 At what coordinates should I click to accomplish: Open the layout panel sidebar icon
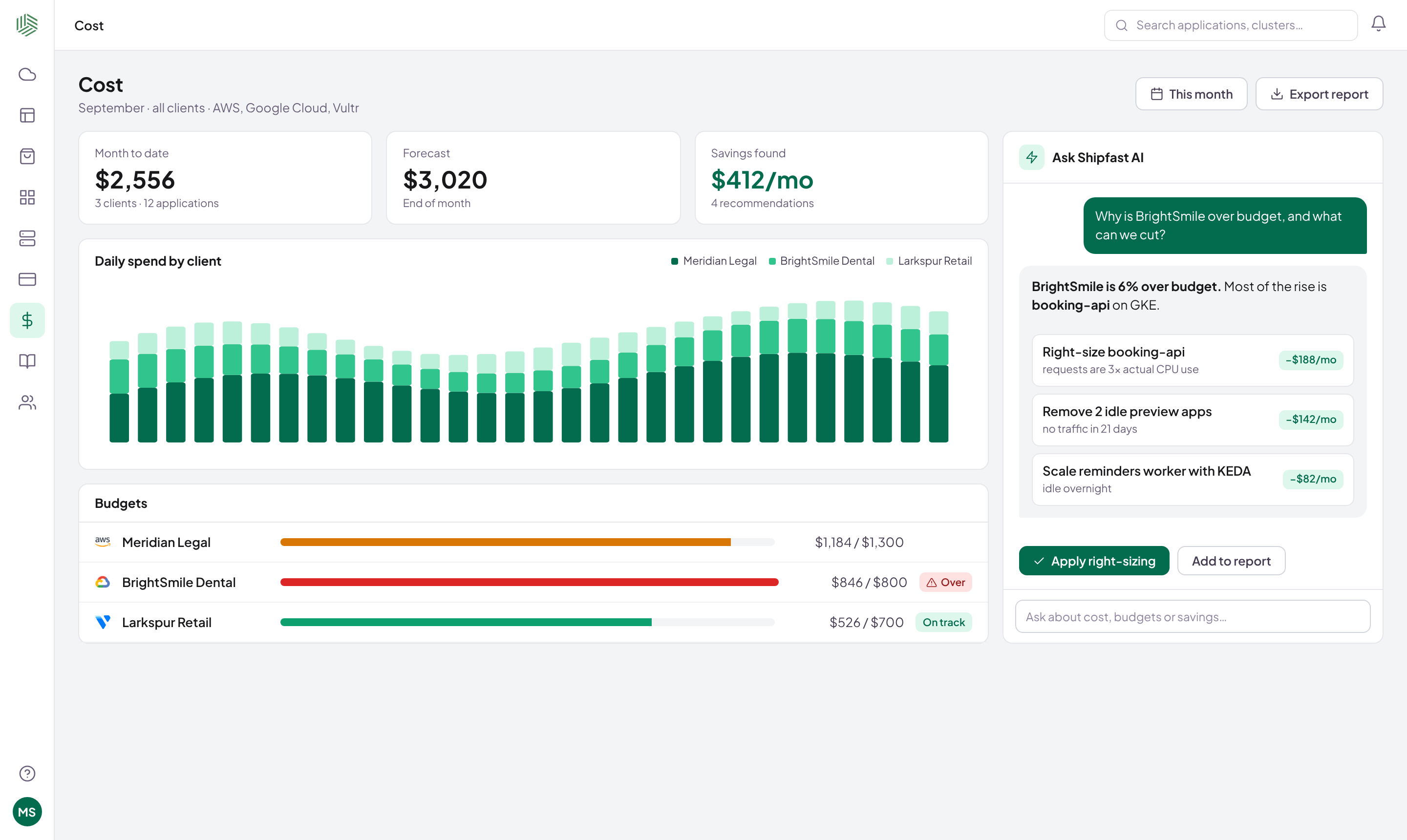pyautogui.click(x=27, y=115)
